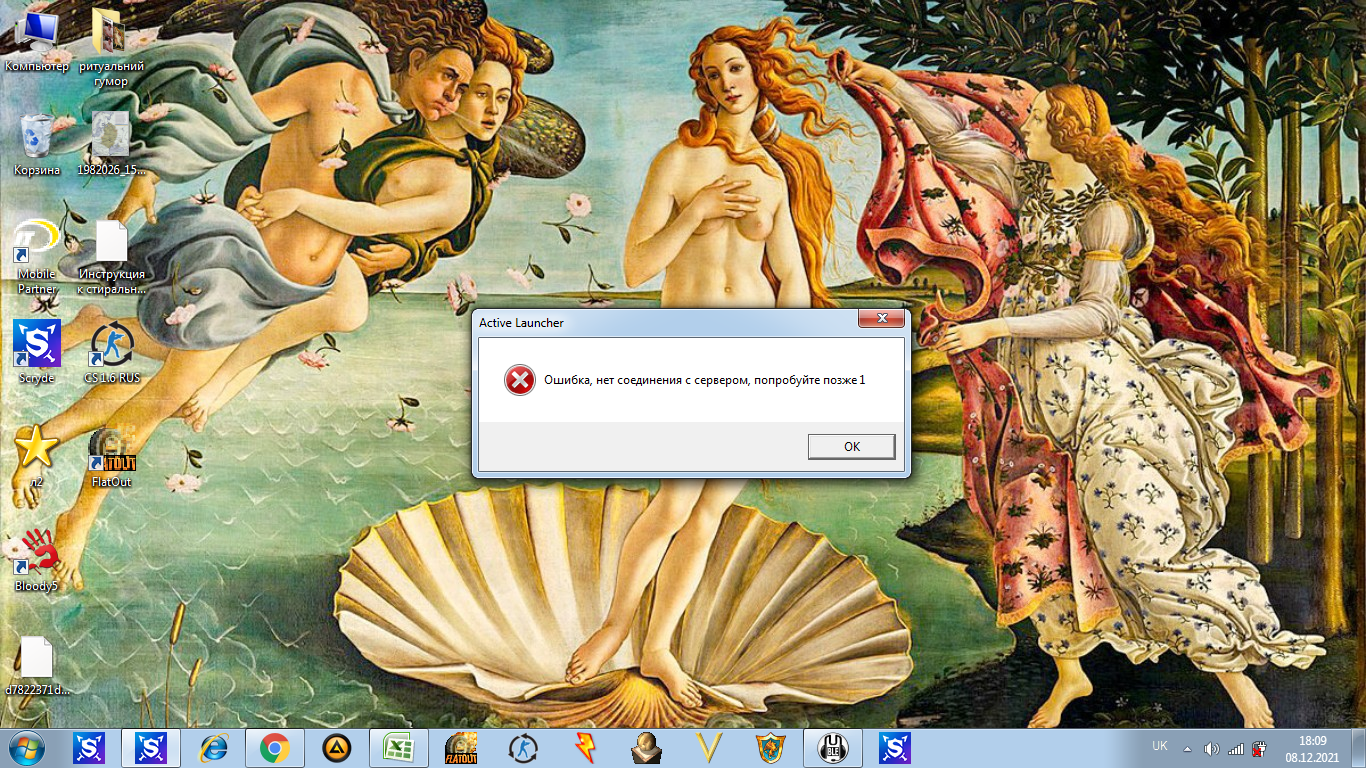The image size is (1366, 768).
Task: Open the UK input language selector
Action: coord(1160,746)
